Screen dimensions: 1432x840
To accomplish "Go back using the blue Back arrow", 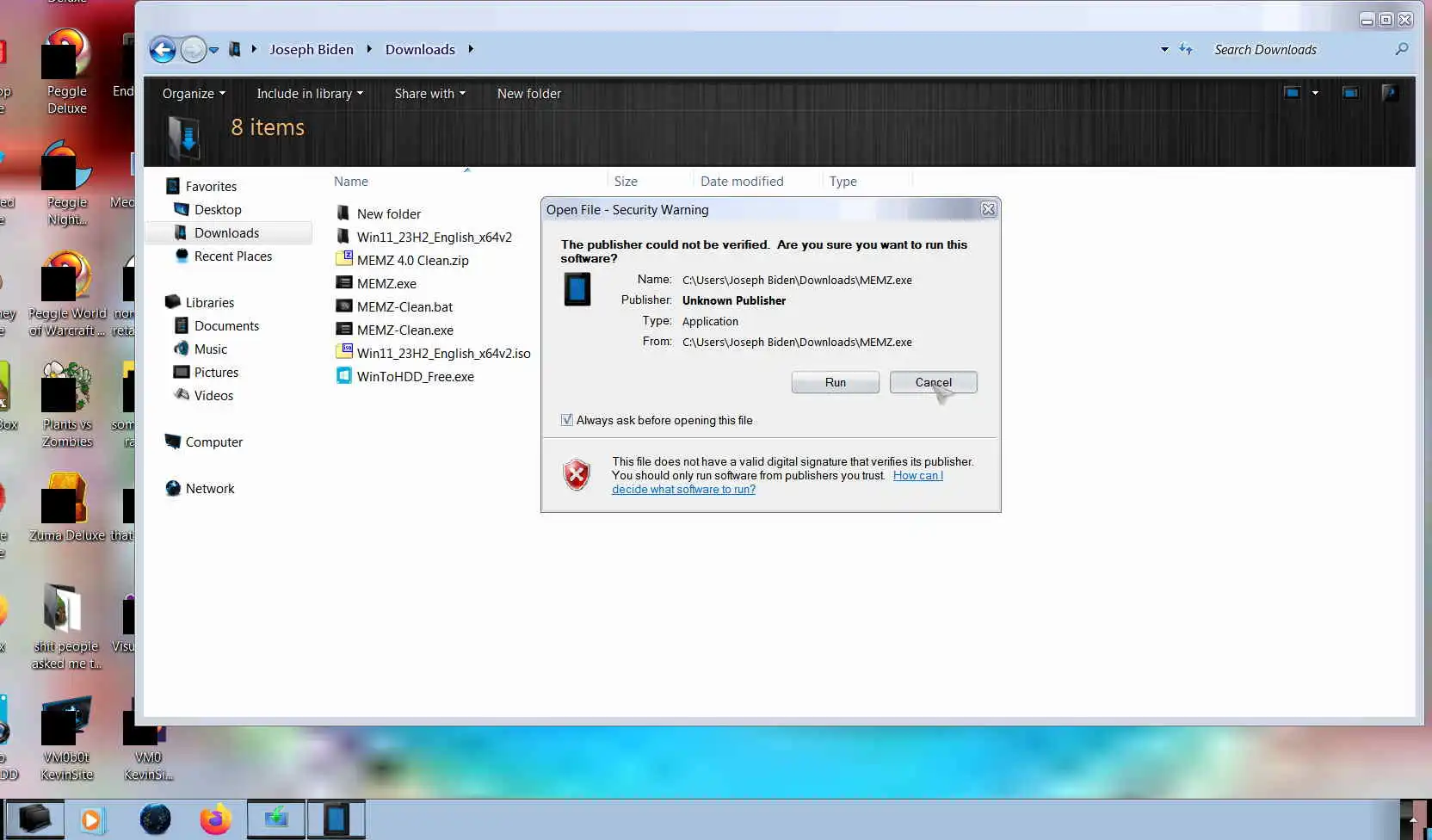I will click(163, 50).
